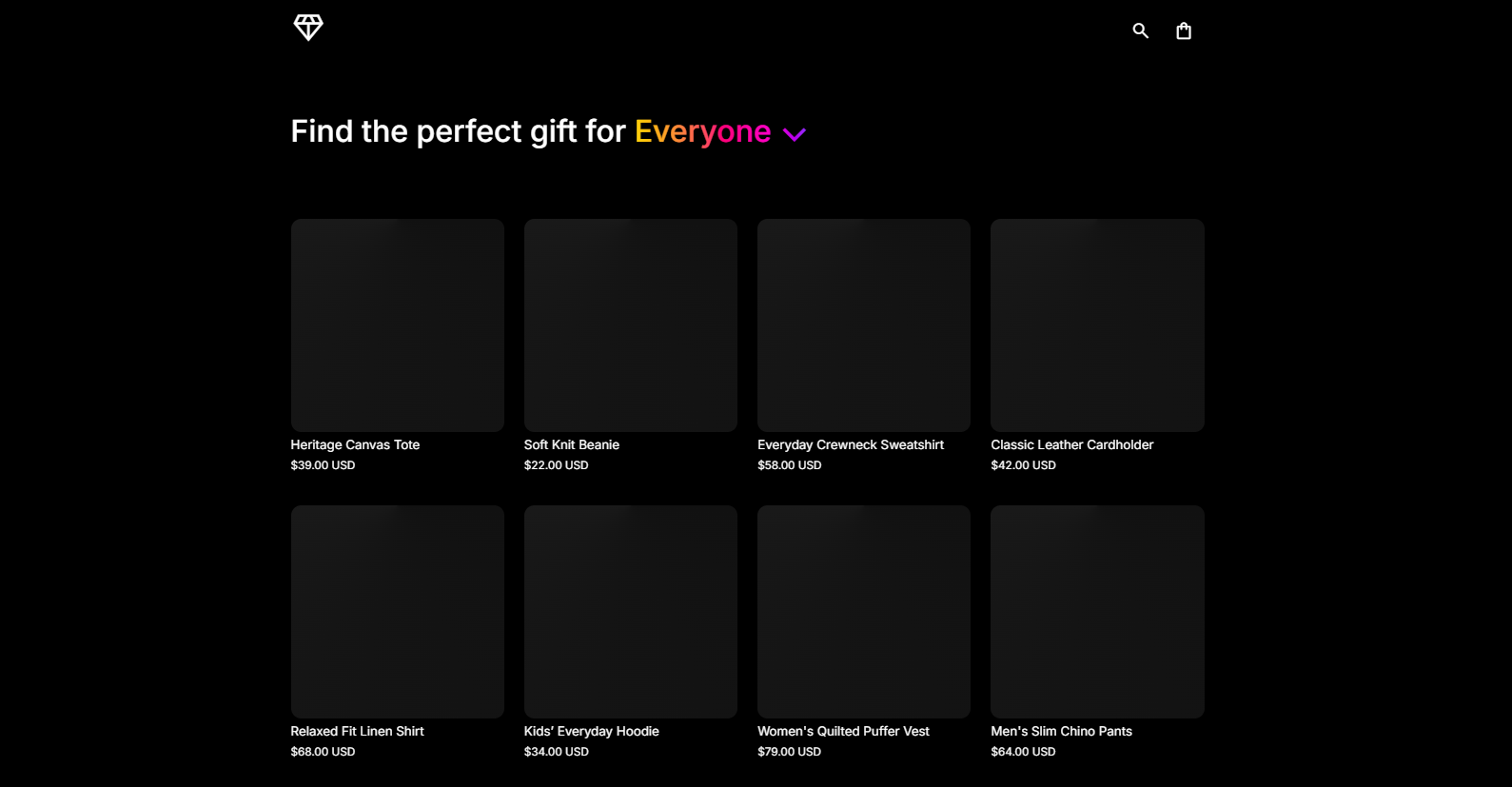This screenshot has height=787, width=1512.
Task: Open Heritage Canvas Tote product image
Action: 397,325
